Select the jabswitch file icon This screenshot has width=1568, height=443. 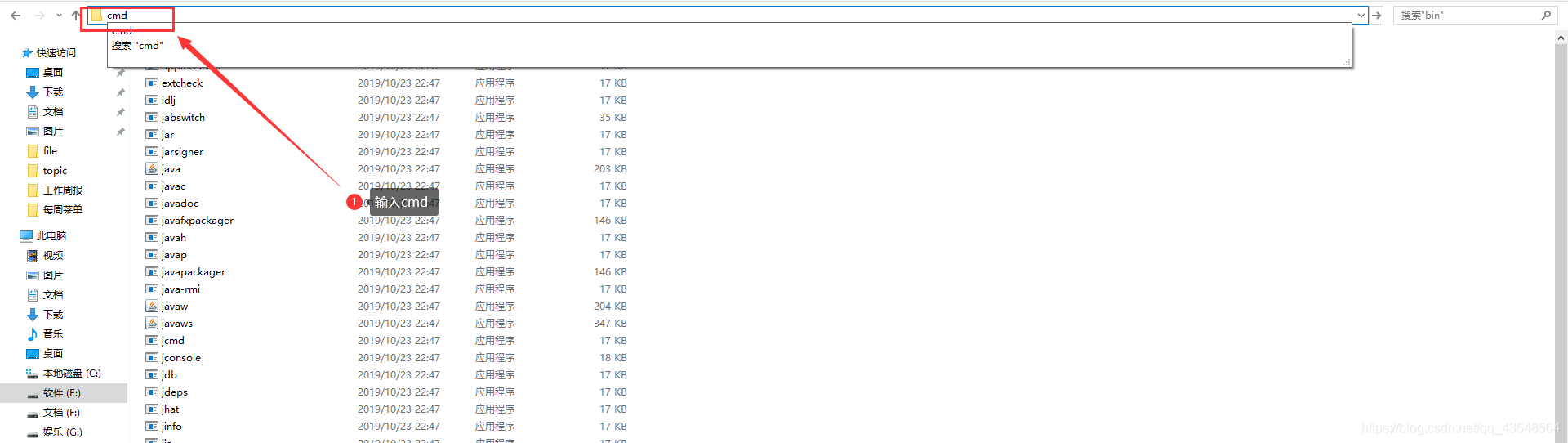tap(152, 118)
